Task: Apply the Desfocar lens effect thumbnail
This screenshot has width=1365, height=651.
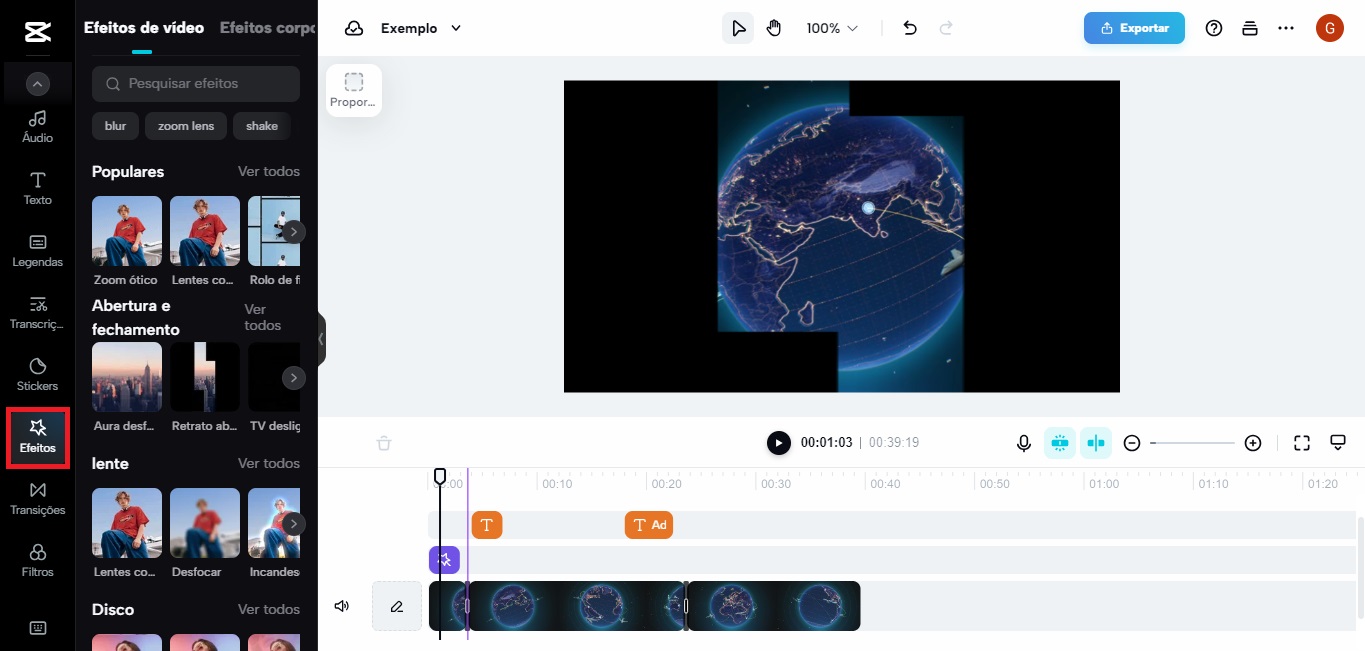Action: point(205,523)
